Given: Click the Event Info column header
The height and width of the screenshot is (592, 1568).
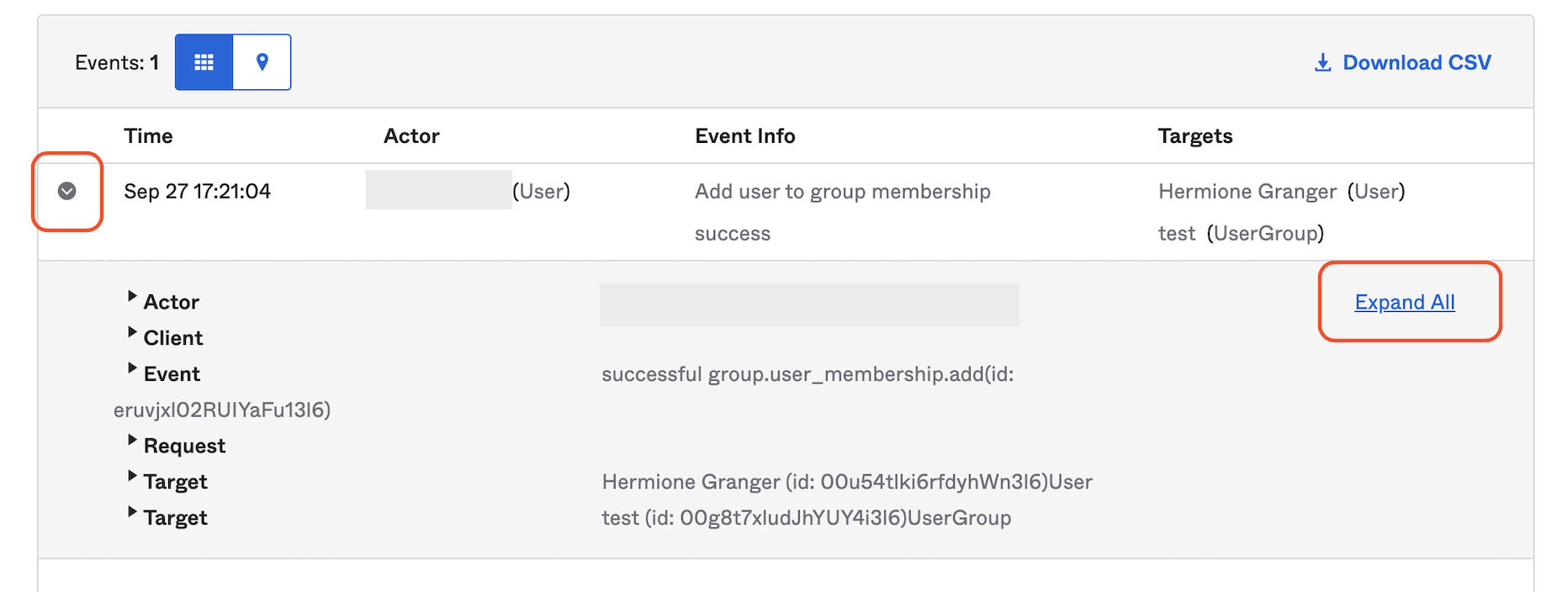Looking at the screenshot, I should (744, 136).
